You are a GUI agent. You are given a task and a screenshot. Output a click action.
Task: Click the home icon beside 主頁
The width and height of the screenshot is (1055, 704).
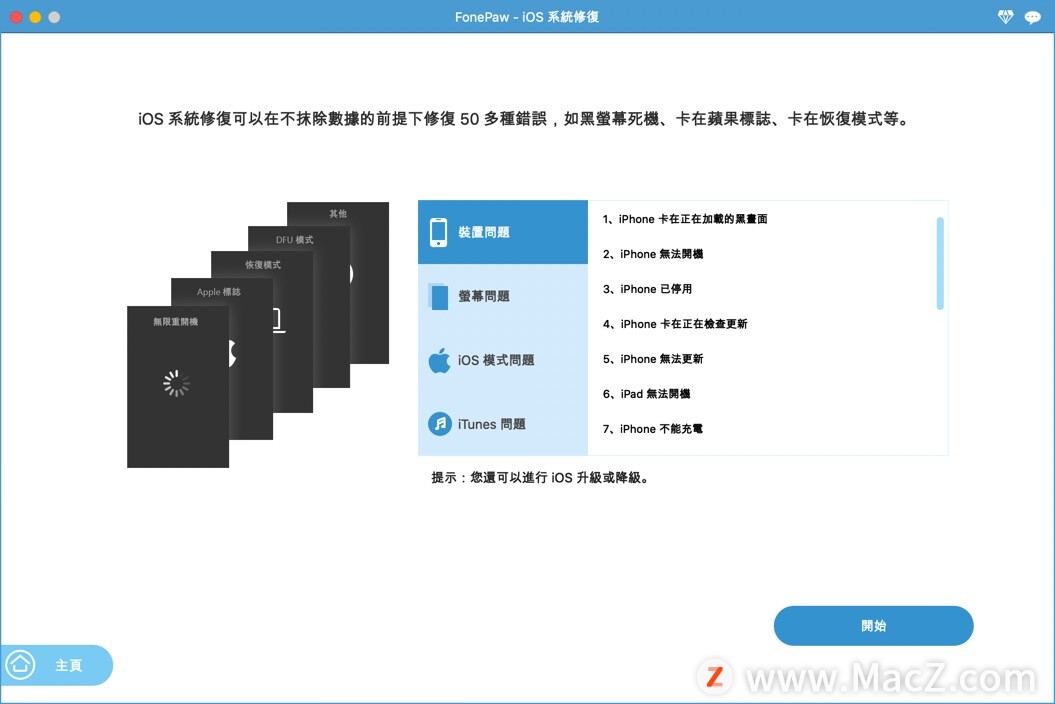20,665
